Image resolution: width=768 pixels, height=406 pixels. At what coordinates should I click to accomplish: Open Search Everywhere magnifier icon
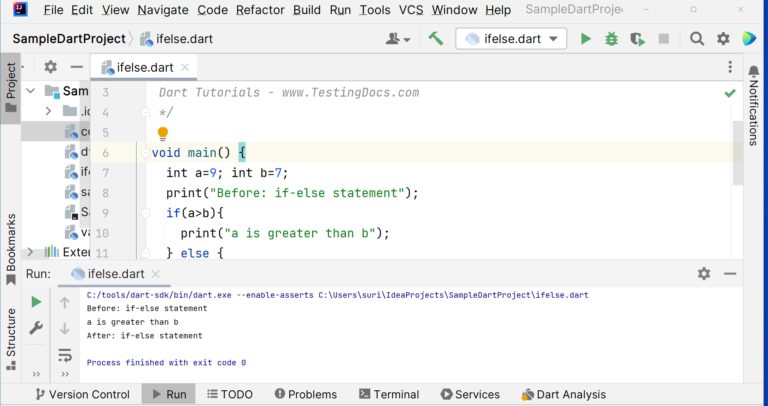(697, 39)
